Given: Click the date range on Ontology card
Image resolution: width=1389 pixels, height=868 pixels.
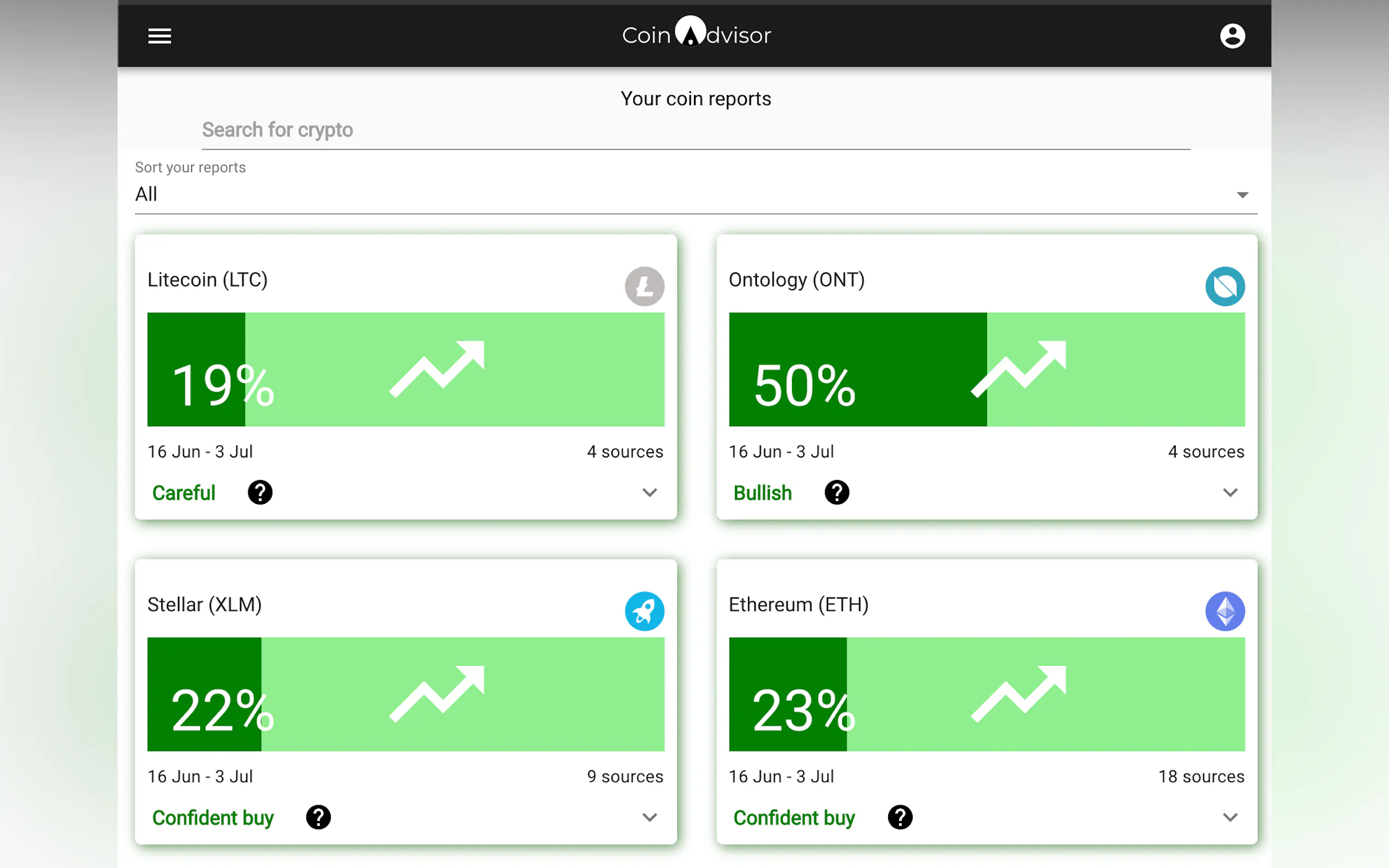Looking at the screenshot, I should (x=781, y=452).
